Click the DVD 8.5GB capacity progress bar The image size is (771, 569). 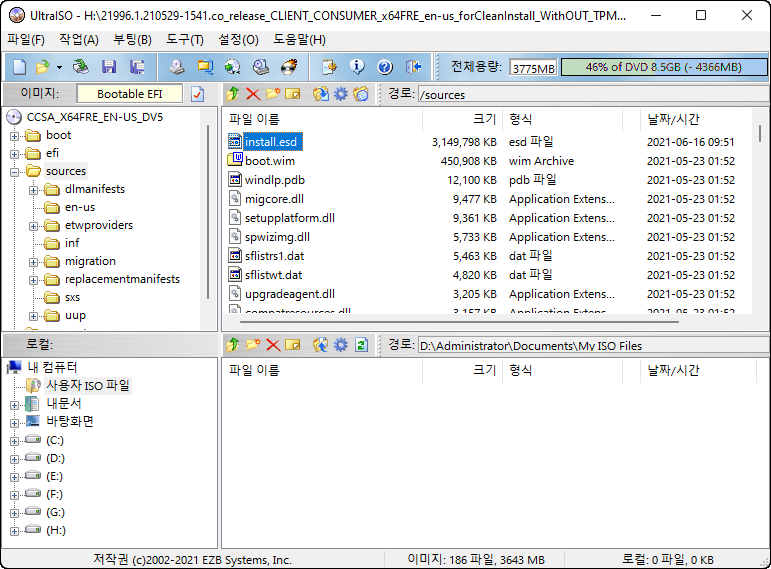(664, 67)
